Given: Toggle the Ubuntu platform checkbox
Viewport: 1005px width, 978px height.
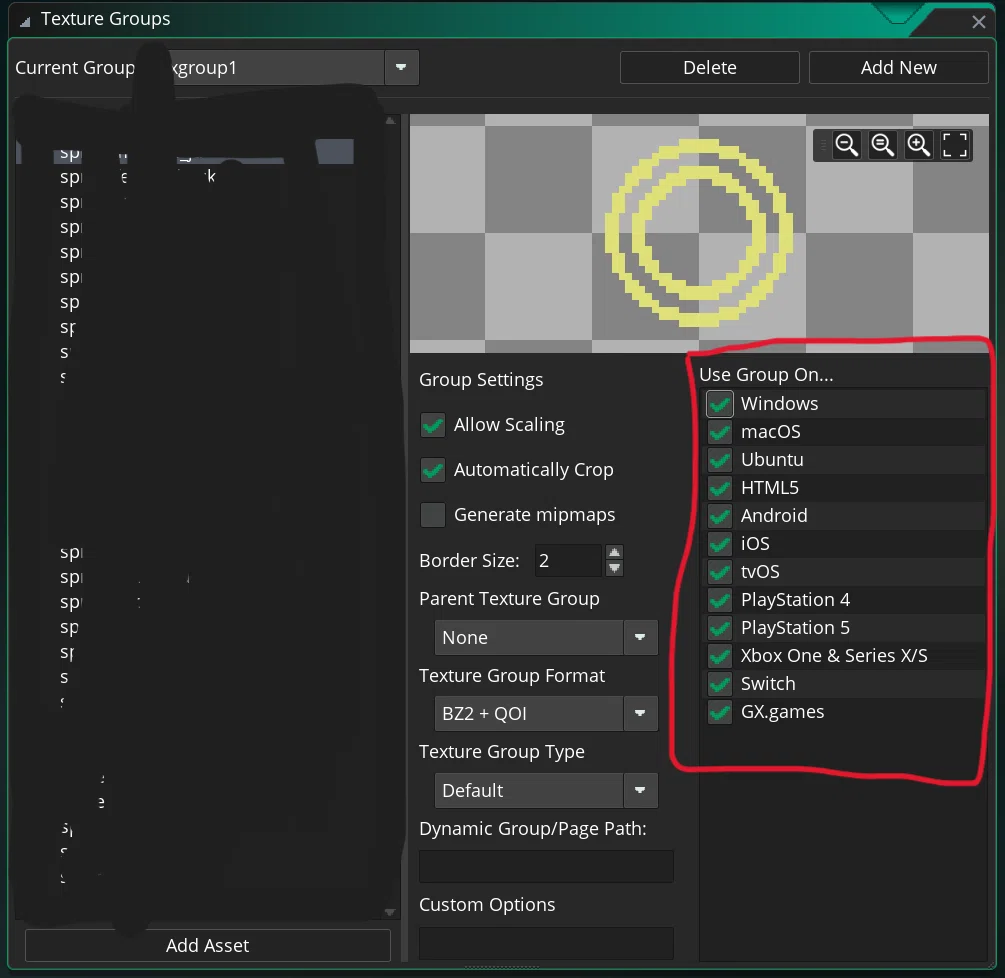Looking at the screenshot, I should (719, 460).
